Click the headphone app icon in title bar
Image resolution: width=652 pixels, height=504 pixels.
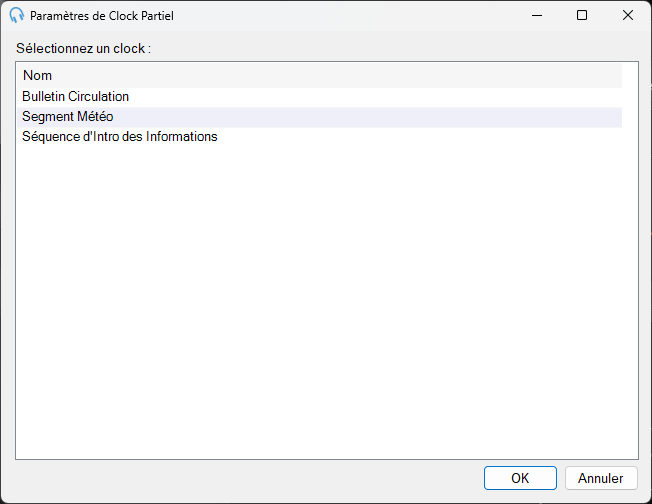coord(17,15)
